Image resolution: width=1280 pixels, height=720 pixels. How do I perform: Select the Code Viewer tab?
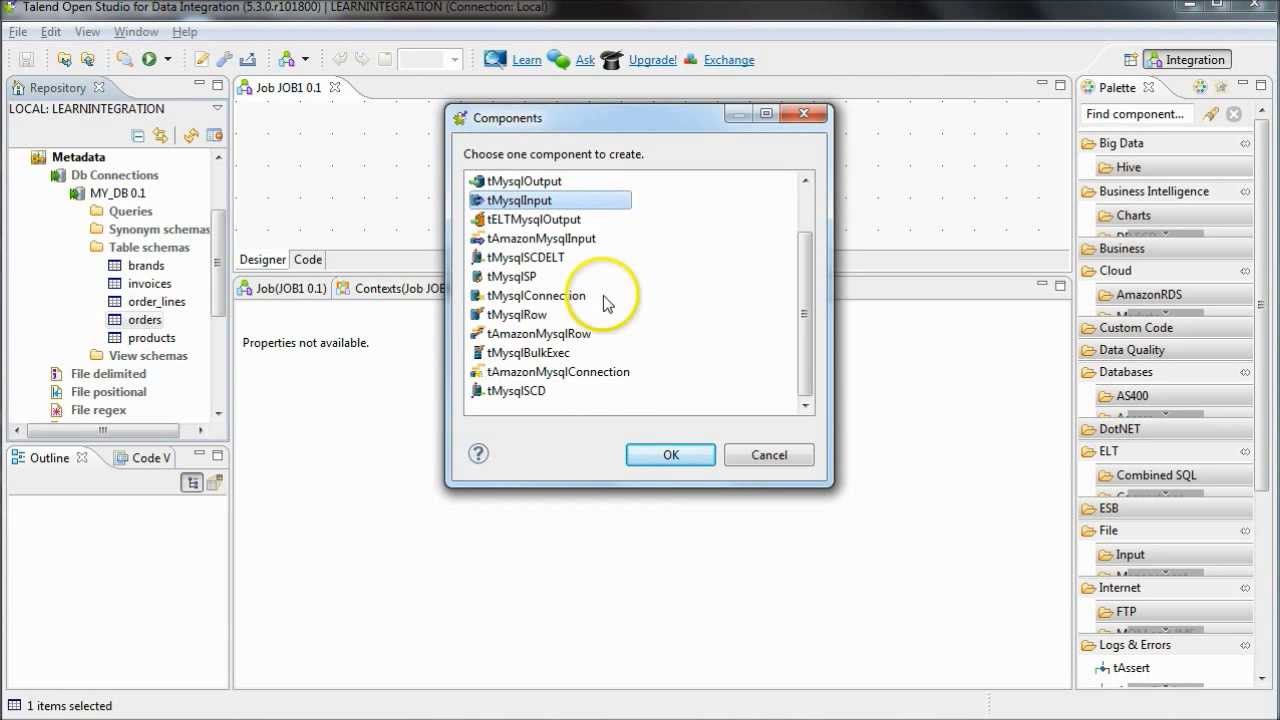pos(143,458)
